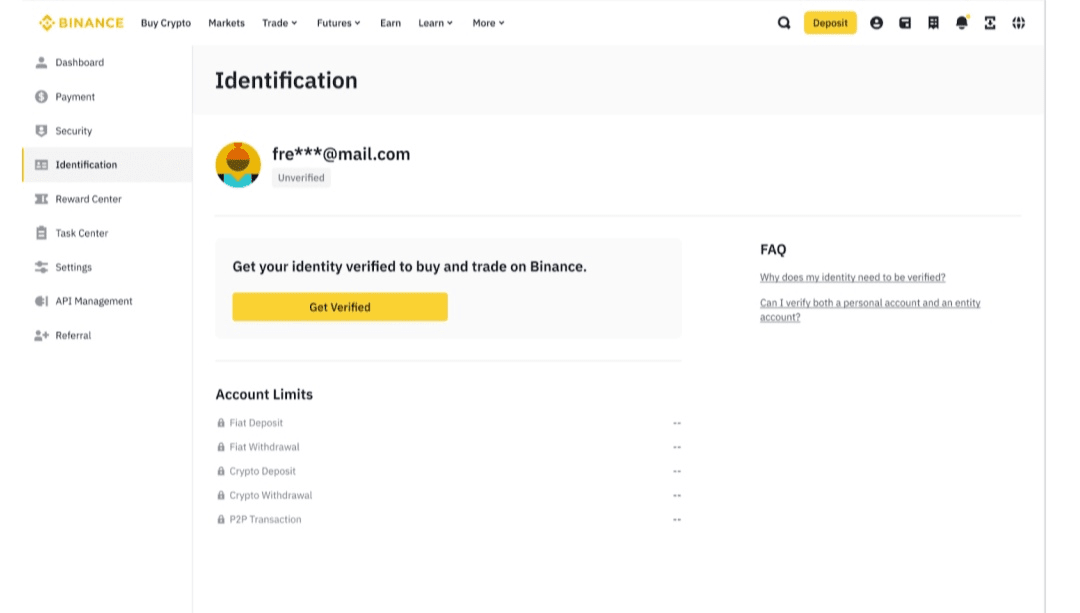Open the language globe icon
Viewport: 1080px width, 613px height.
(1018, 23)
